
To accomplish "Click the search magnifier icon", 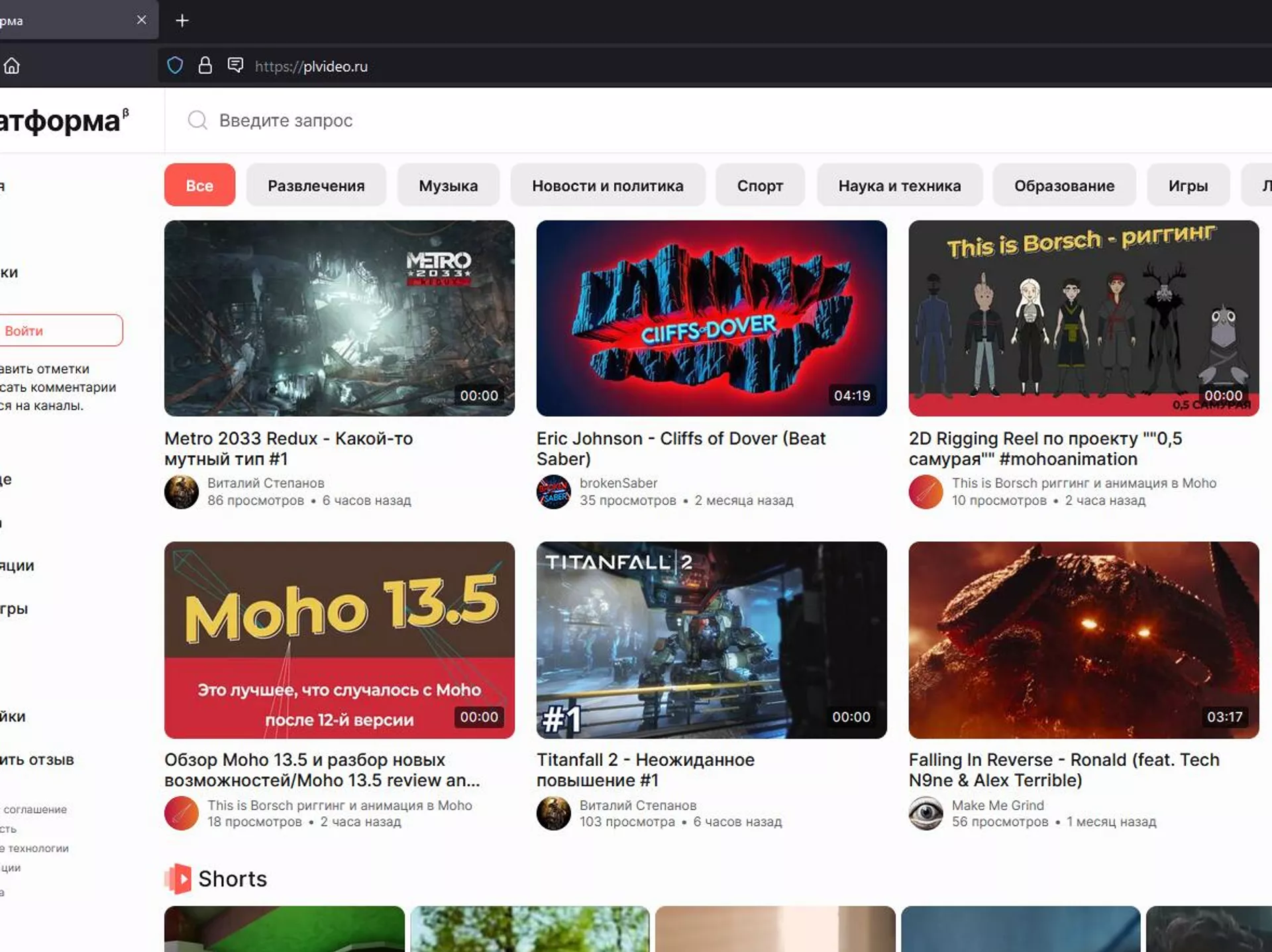I will [197, 120].
